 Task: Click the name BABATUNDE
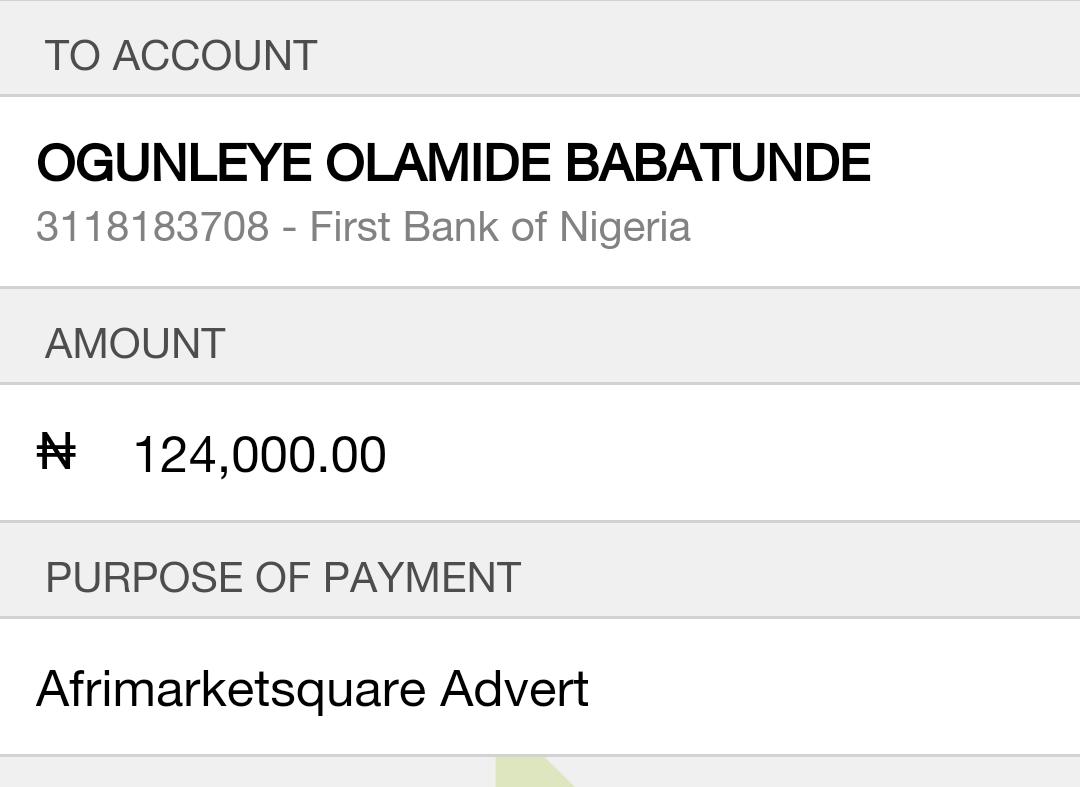point(718,163)
